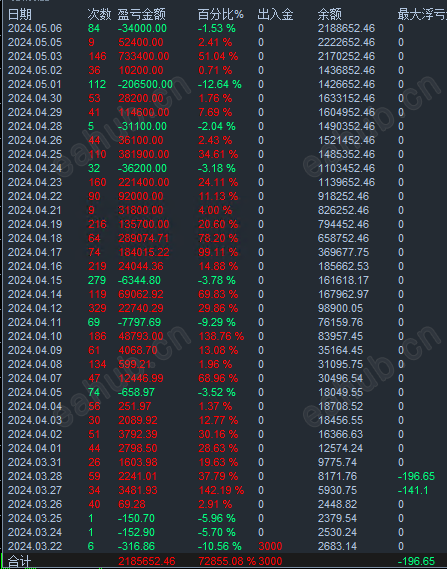Click max floating loss -141.1
Screen dimensions: 447x569
click(413, 491)
